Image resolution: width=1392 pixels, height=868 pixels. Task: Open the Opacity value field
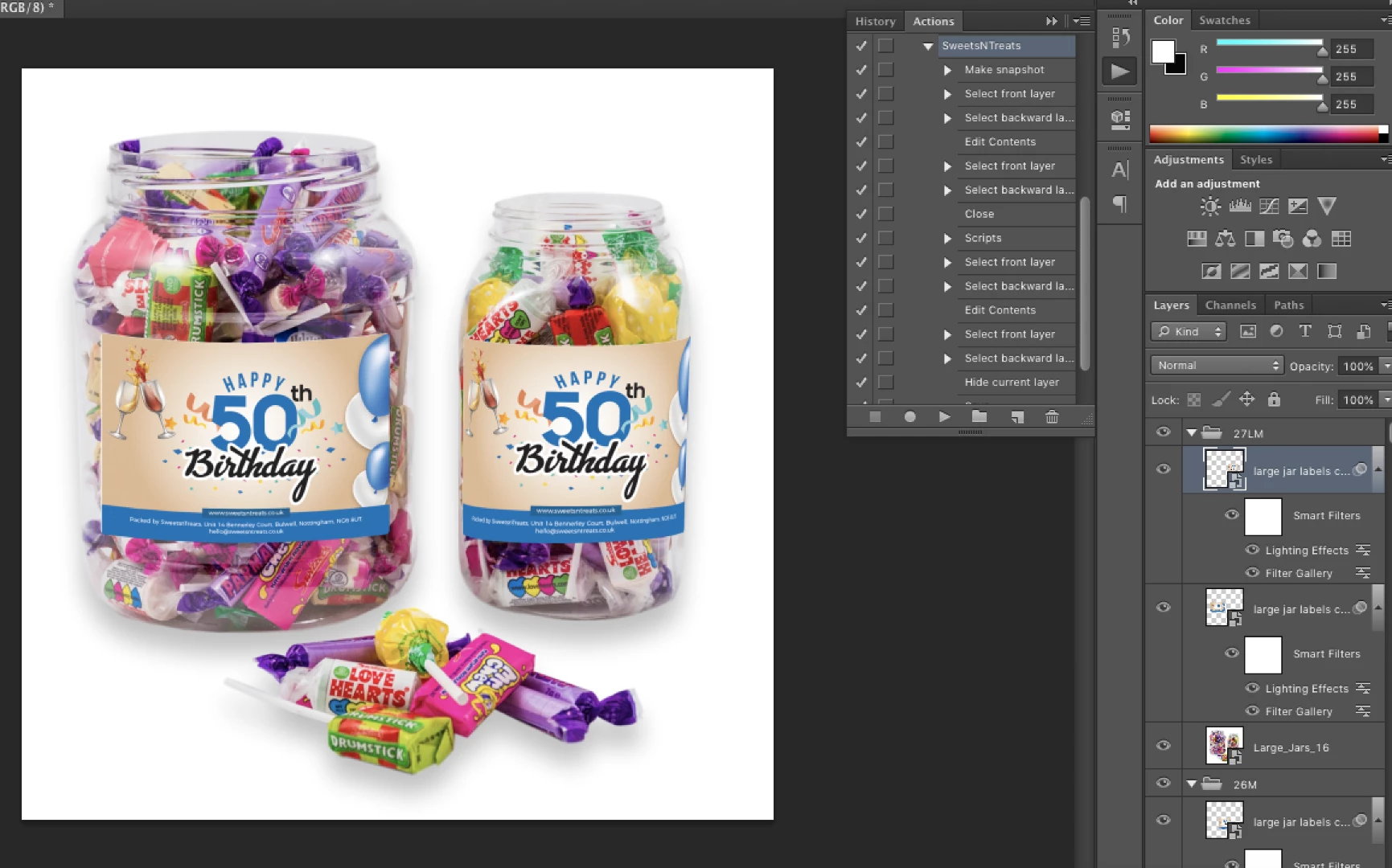coord(1359,366)
